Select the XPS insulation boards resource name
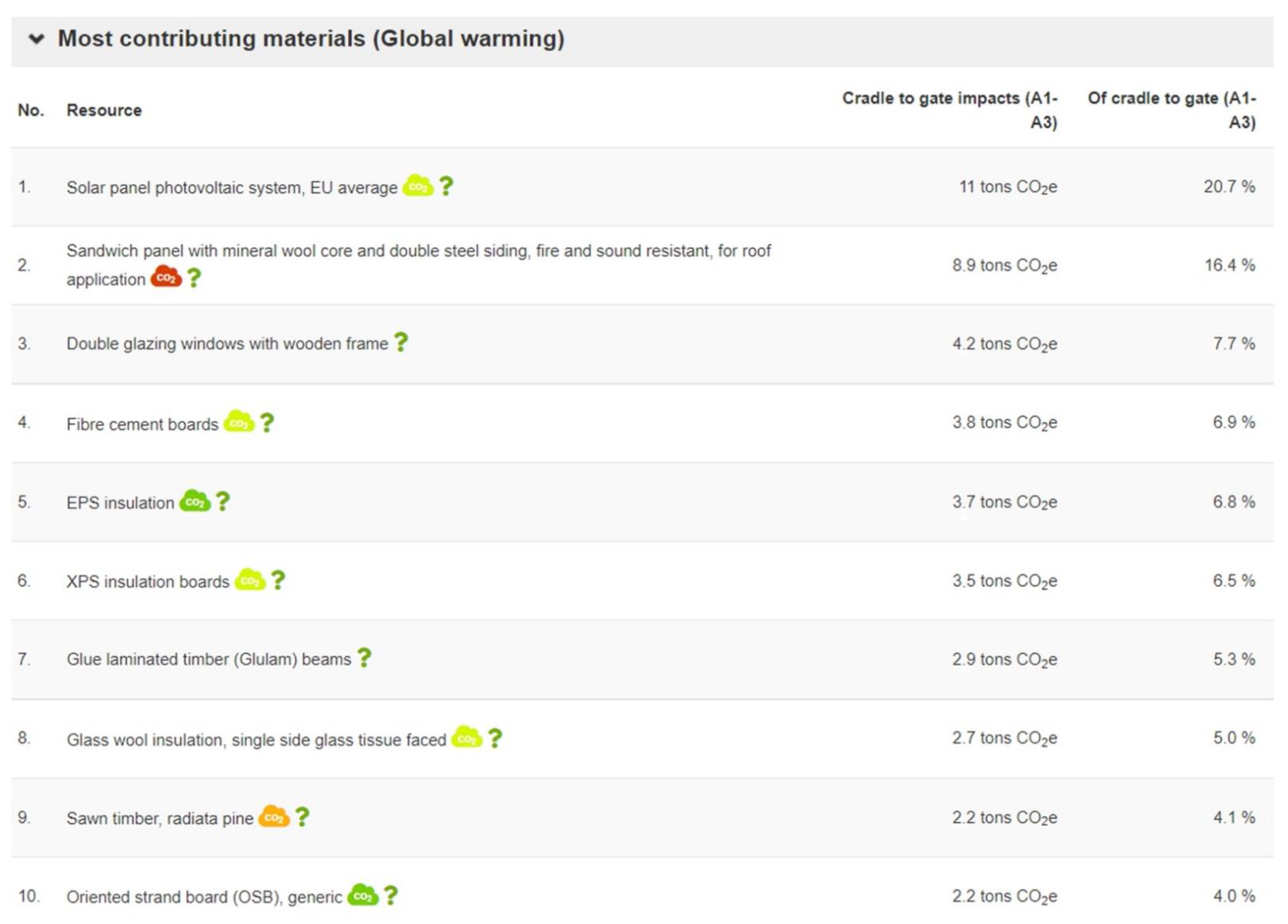Screen dimensions: 1288x924 (148, 582)
